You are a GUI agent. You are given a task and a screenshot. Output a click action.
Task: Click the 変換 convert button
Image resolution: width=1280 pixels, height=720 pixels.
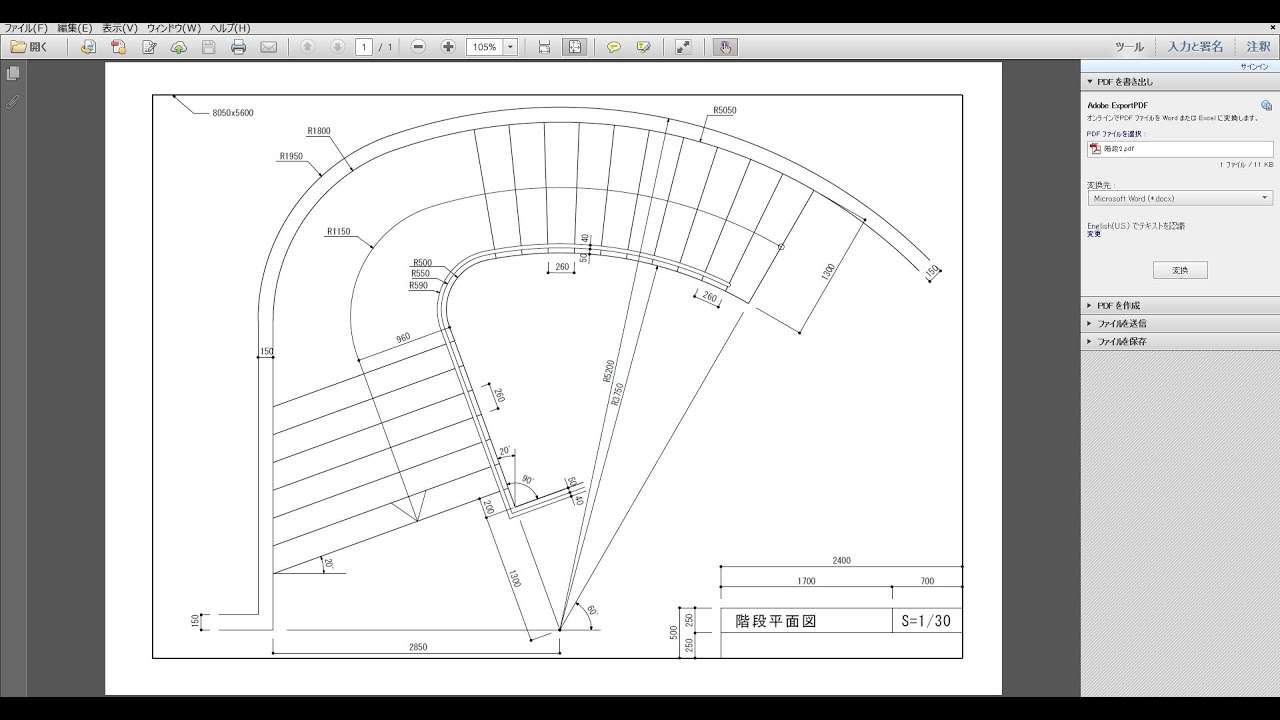coord(1180,270)
